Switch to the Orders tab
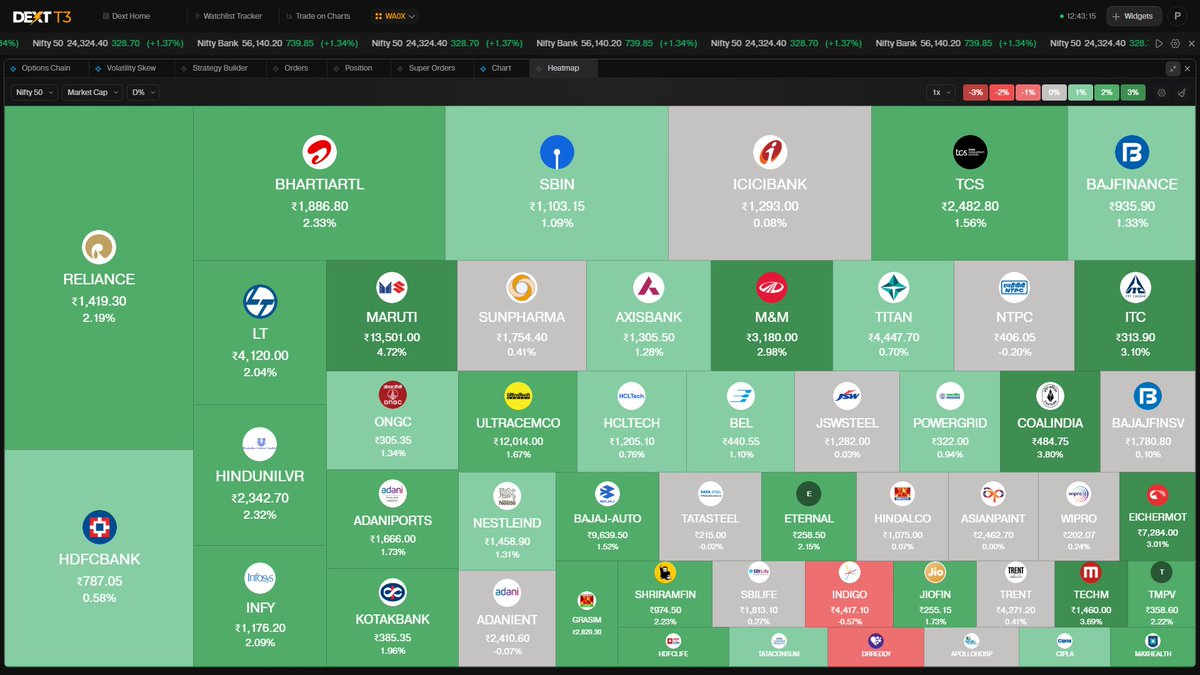This screenshot has width=1200, height=675. 296,68
